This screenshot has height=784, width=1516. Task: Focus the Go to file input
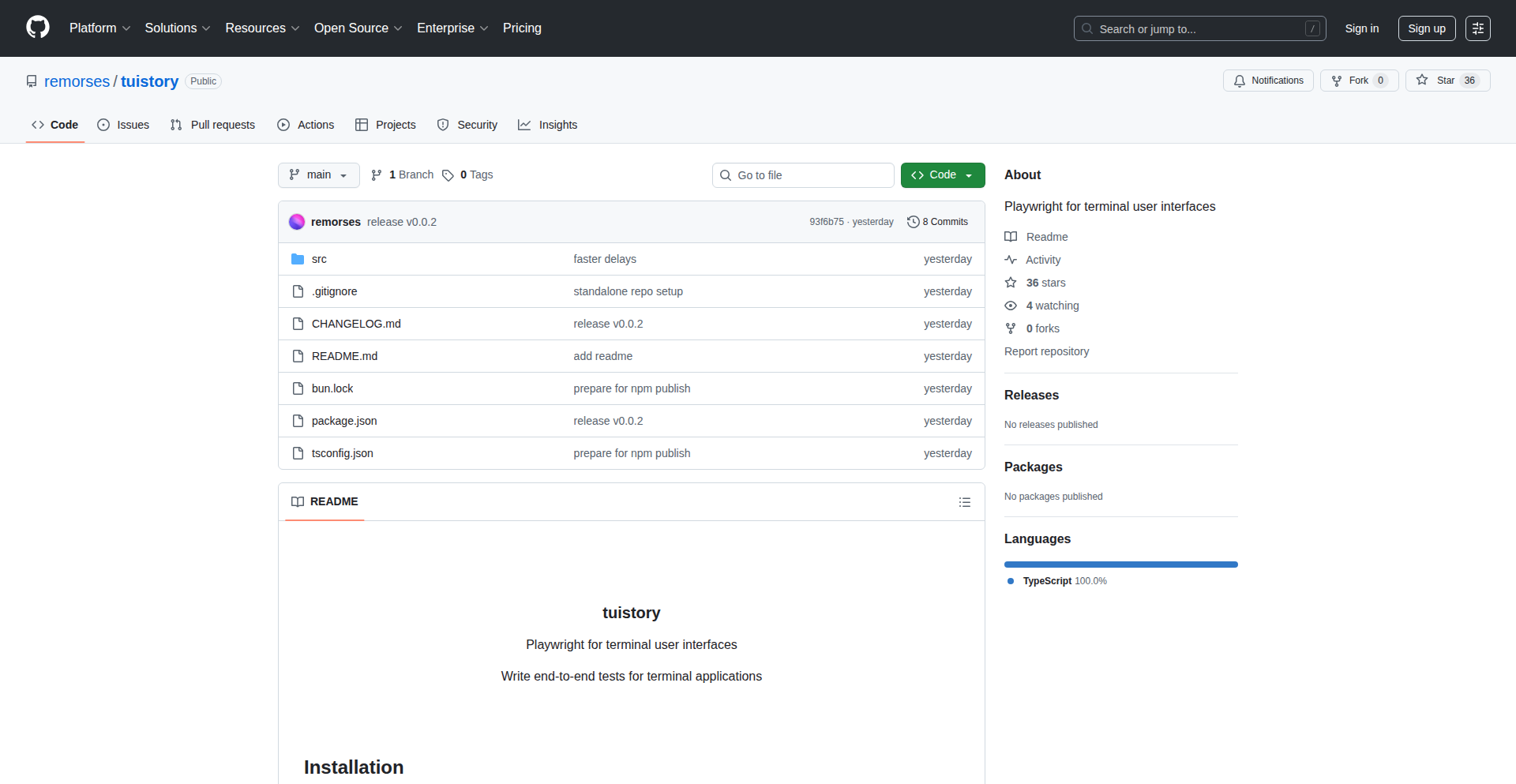(803, 175)
